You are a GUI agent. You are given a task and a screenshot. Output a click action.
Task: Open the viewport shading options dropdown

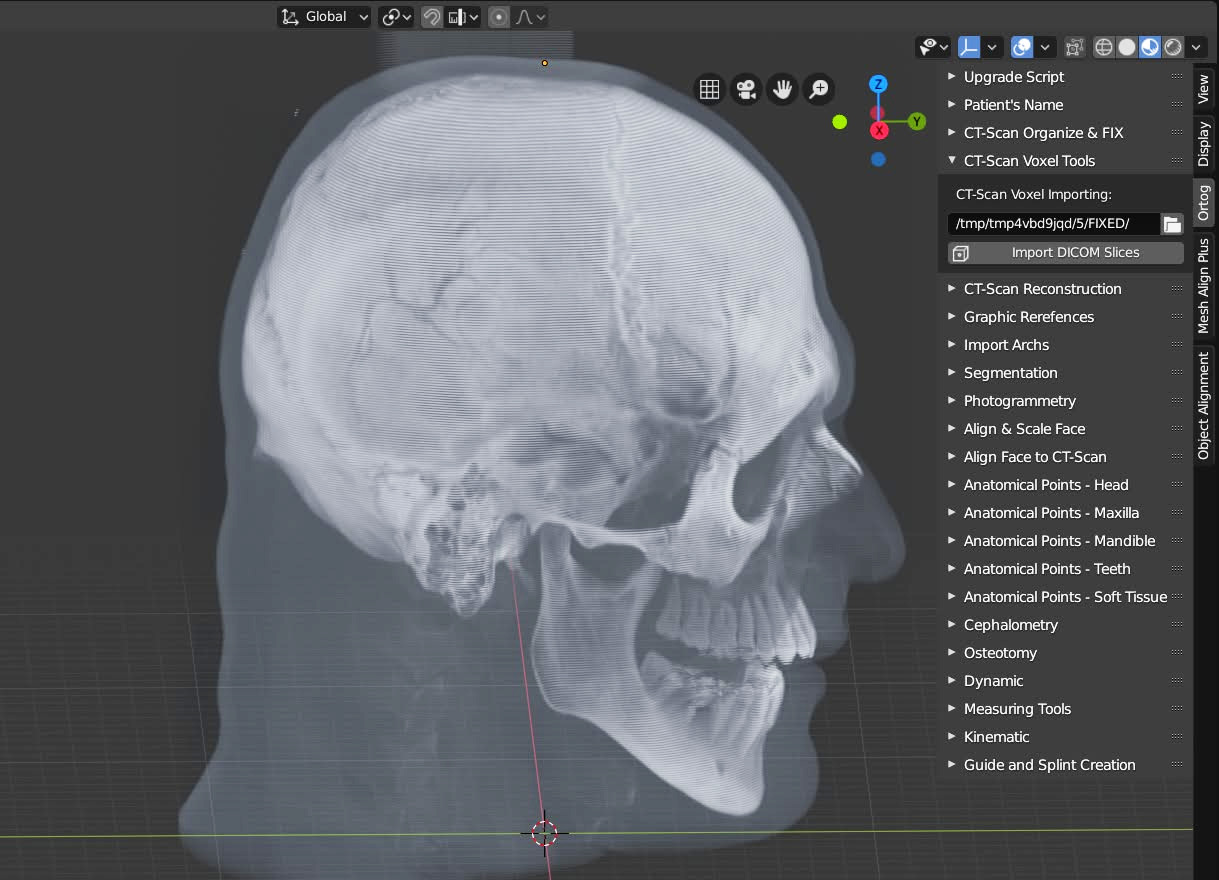pyautogui.click(x=1197, y=47)
